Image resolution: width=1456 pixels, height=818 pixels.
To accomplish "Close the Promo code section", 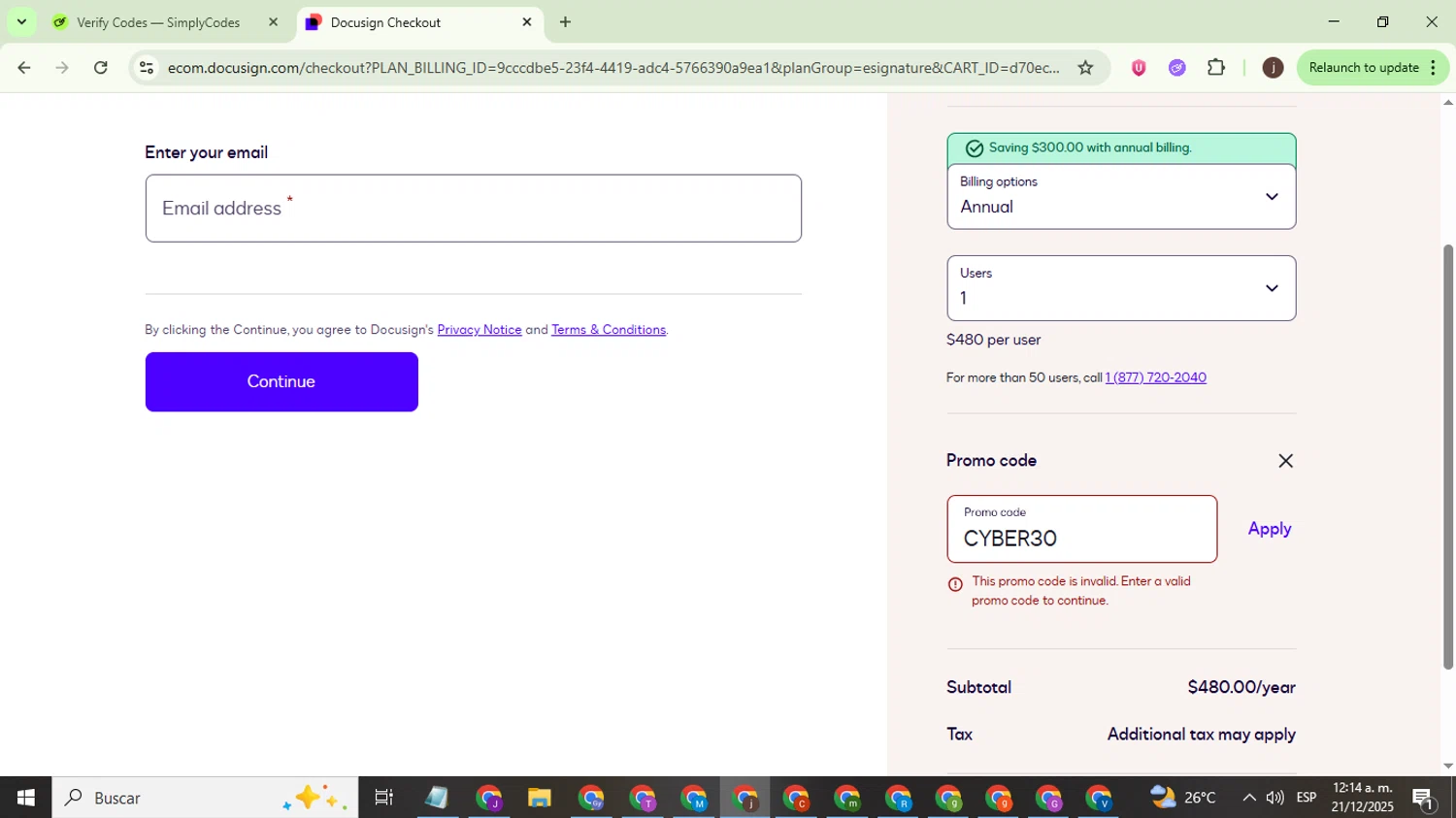I will click(1285, 461).
